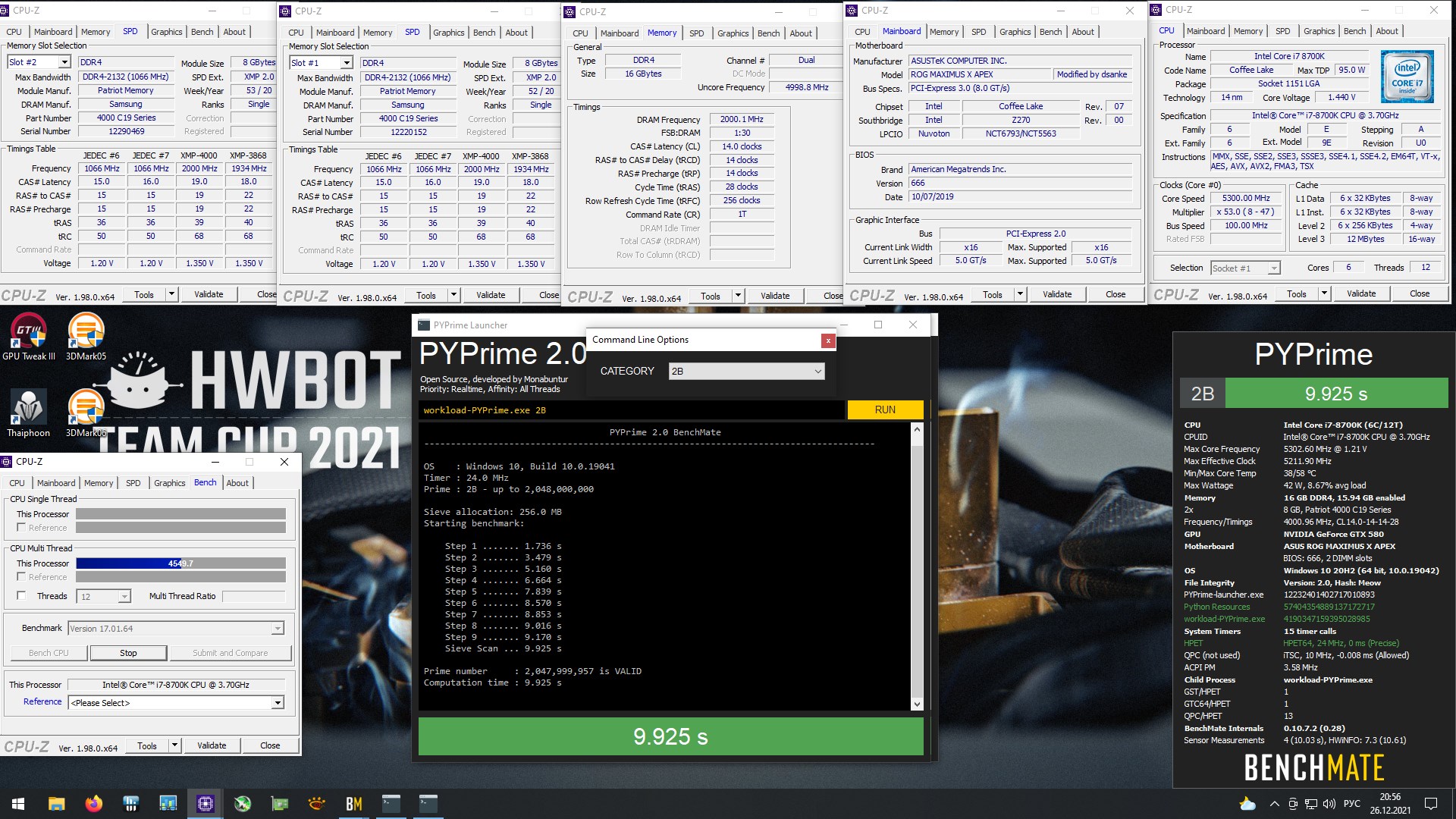Click the Intel Core i7 logo badge
The height and width of the screenshot is (819, 1456).
[1407, 76]
